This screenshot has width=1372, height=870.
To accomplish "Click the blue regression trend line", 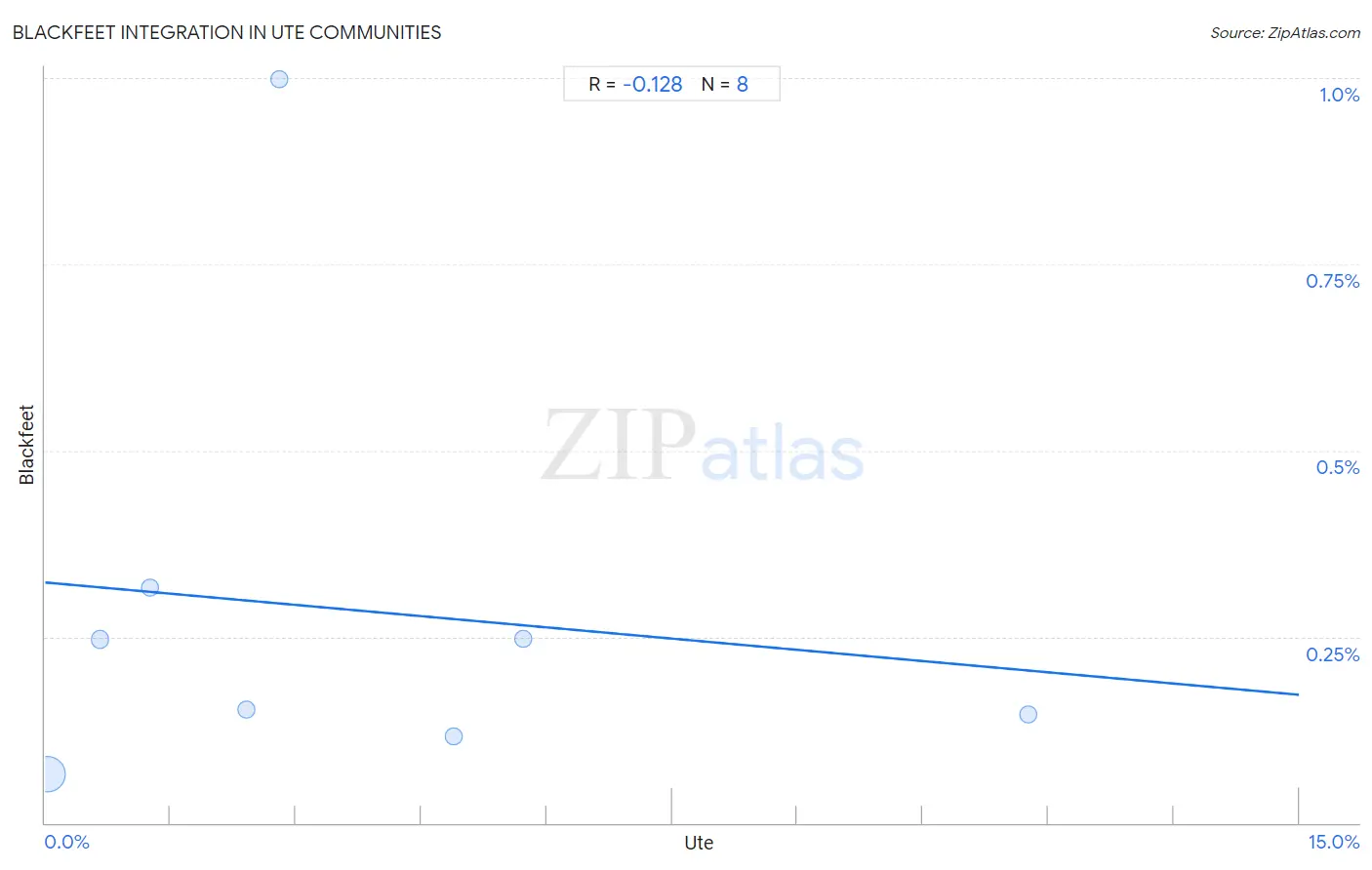I will tap(671, 638).
